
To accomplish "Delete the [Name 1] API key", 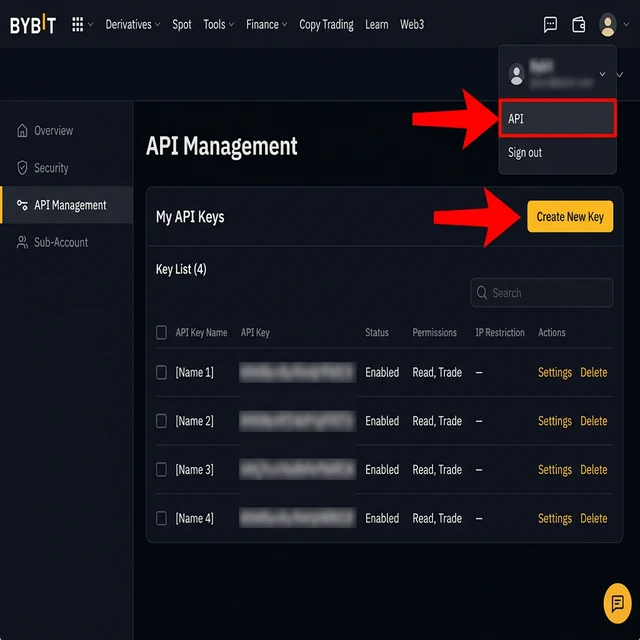I will coord(593,372).
